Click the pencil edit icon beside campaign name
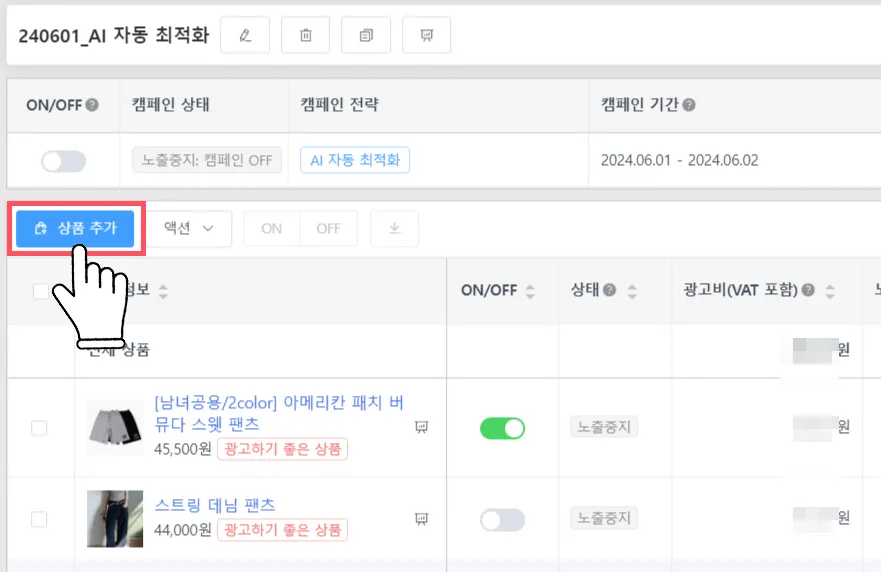The height and width of the screenshot is (572, 881). (245, 35)
